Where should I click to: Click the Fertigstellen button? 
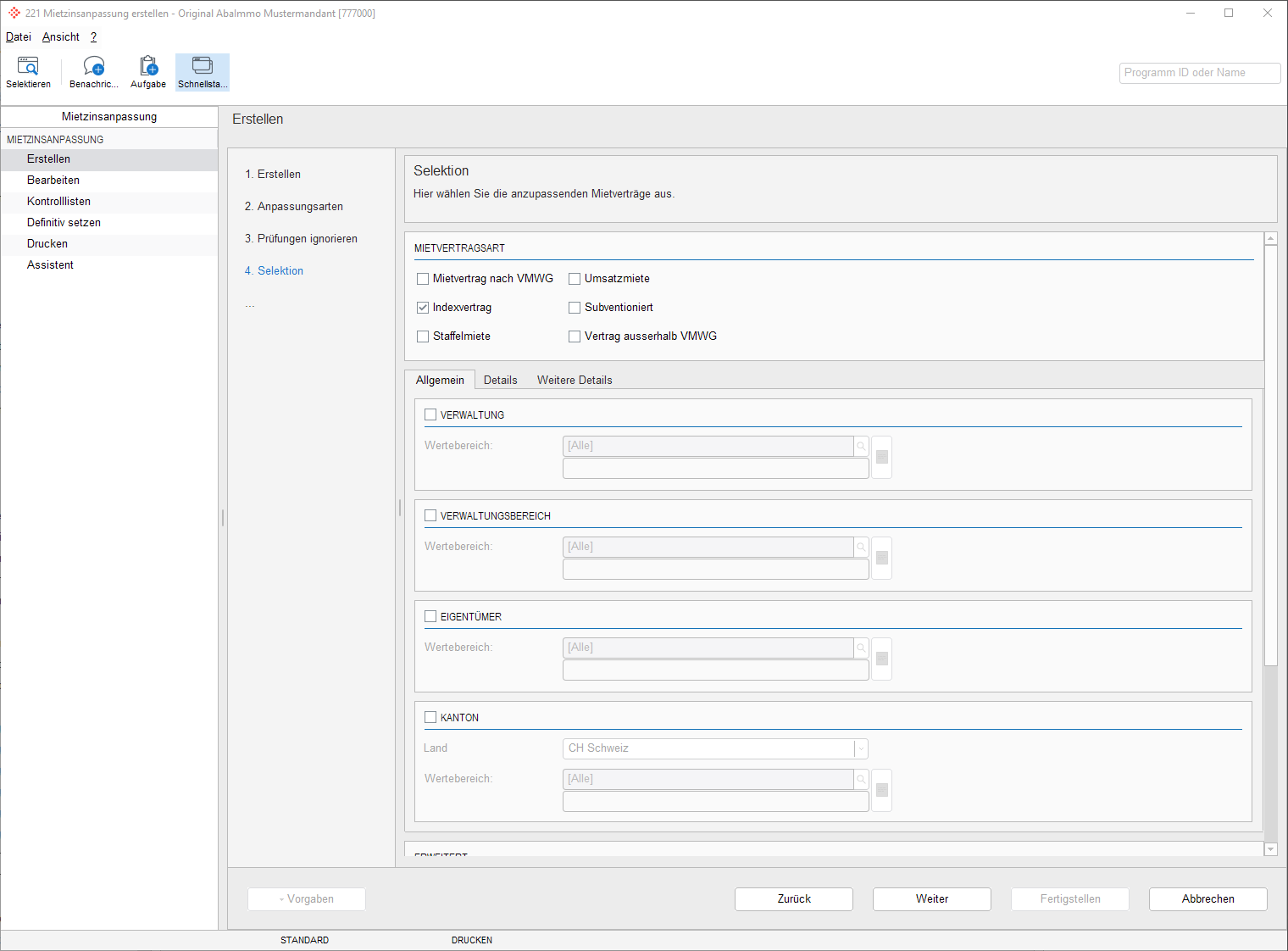pyautogui.click(x=1070, y=899)
